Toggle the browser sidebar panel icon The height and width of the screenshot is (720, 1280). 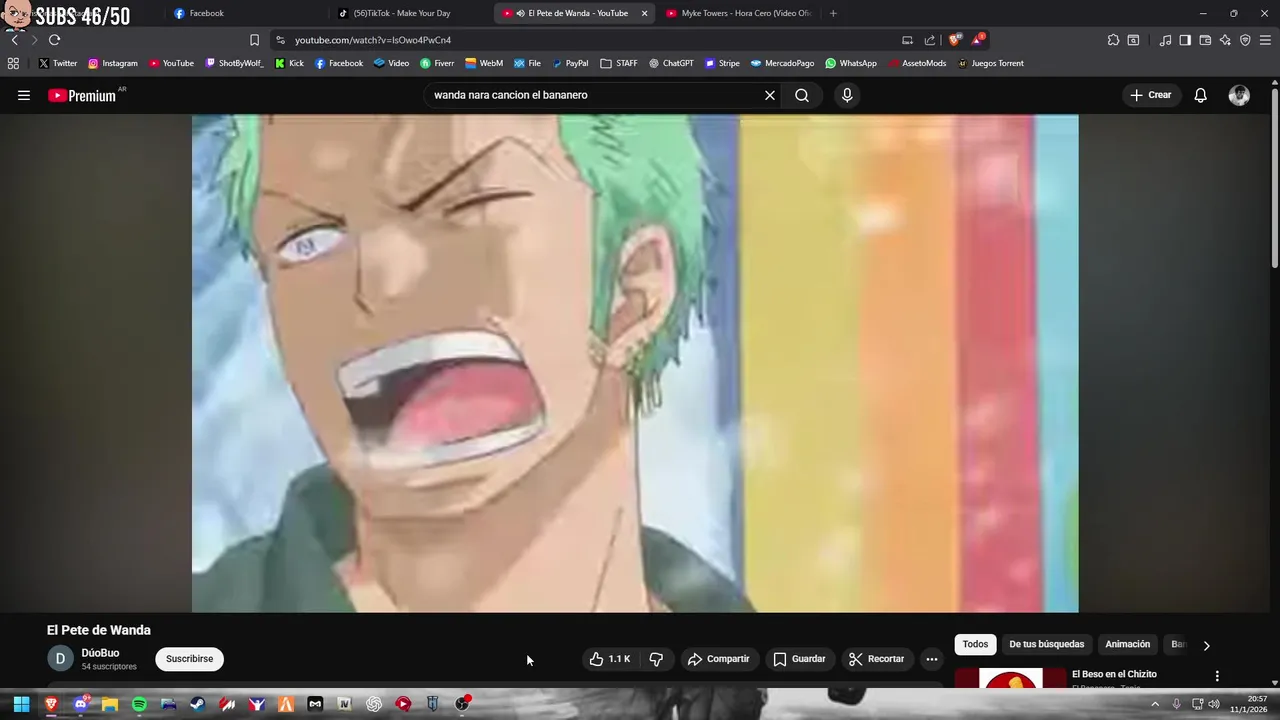(1185, 40)
